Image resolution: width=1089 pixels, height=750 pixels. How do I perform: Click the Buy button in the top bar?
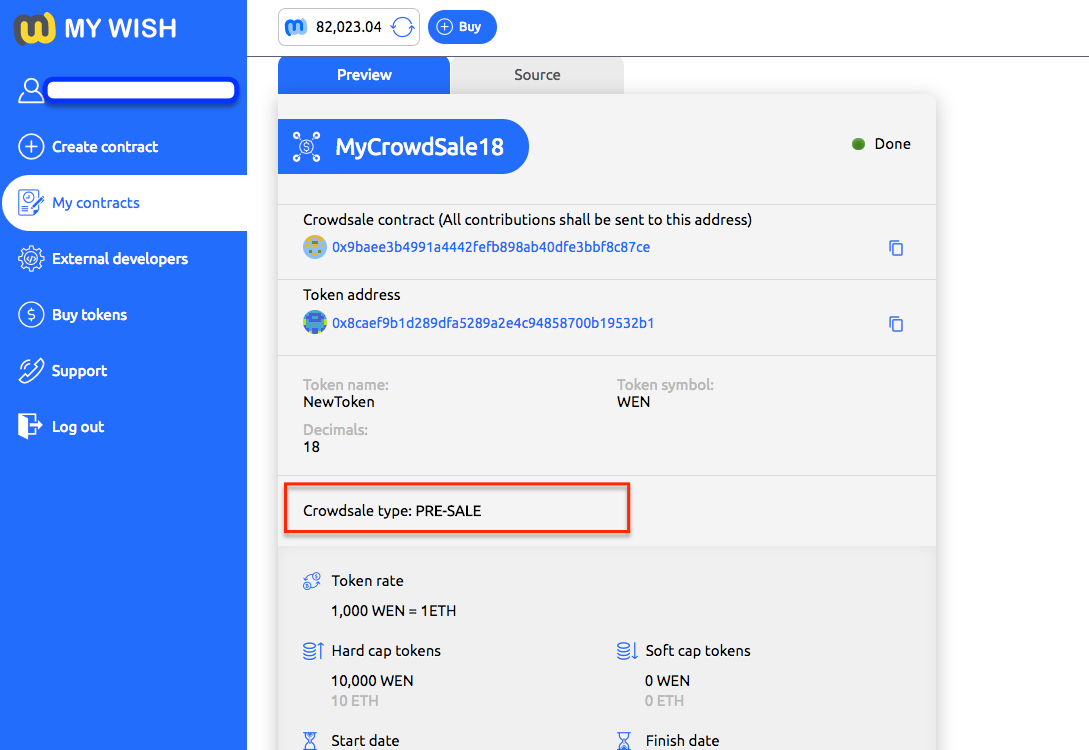pyautogui.click(x=462, y=27)
